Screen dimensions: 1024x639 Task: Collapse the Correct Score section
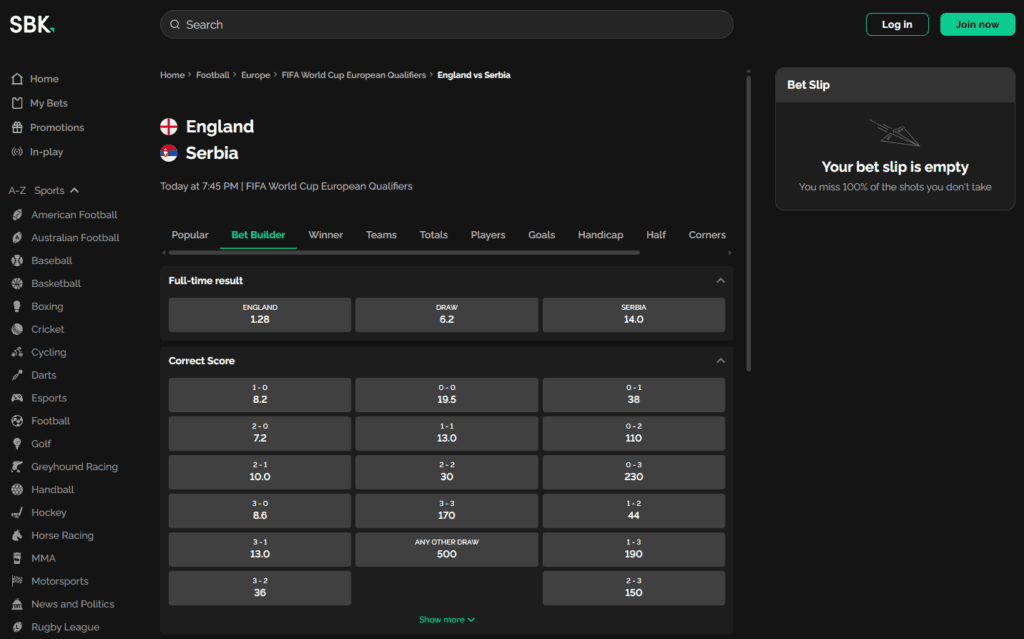pyautogui.click(x=720, y=360)
